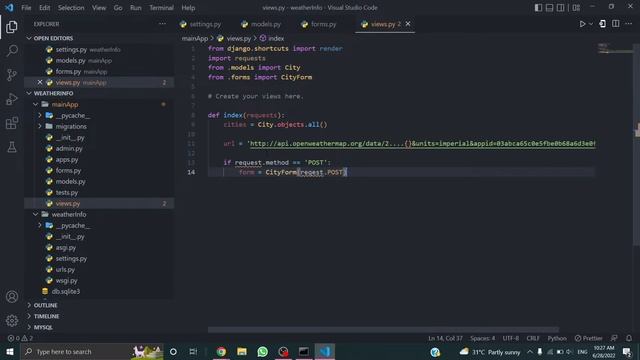Collapse the Open Editors section
This screenshot has height=360, width=640.
coord(99,38)
